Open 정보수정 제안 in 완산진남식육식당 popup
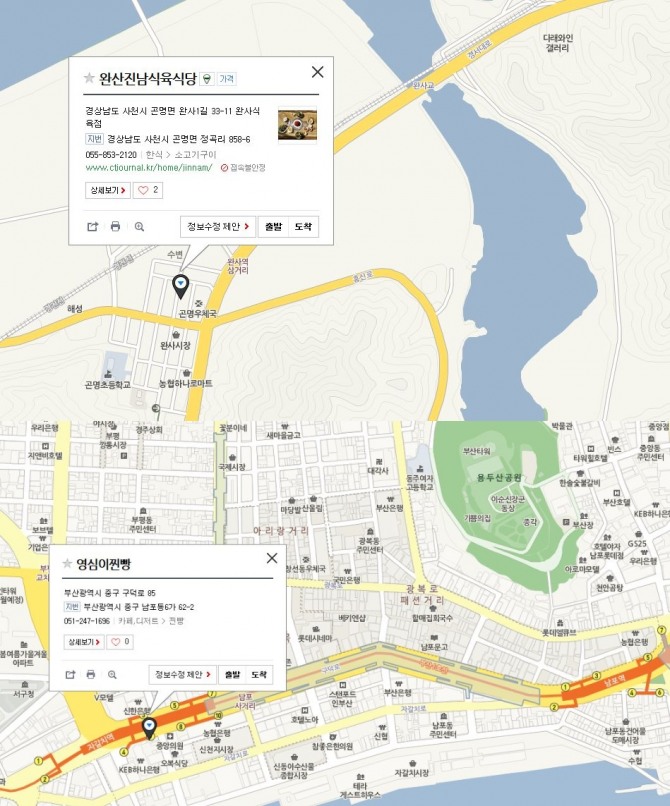 218,227
